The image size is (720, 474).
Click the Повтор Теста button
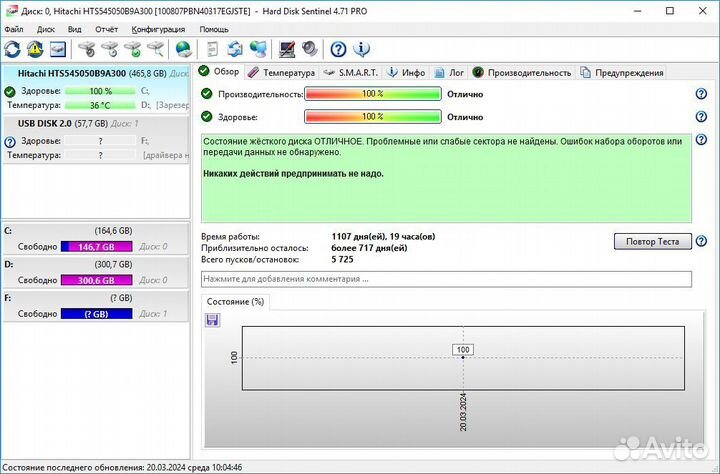[x=652, y=241]
